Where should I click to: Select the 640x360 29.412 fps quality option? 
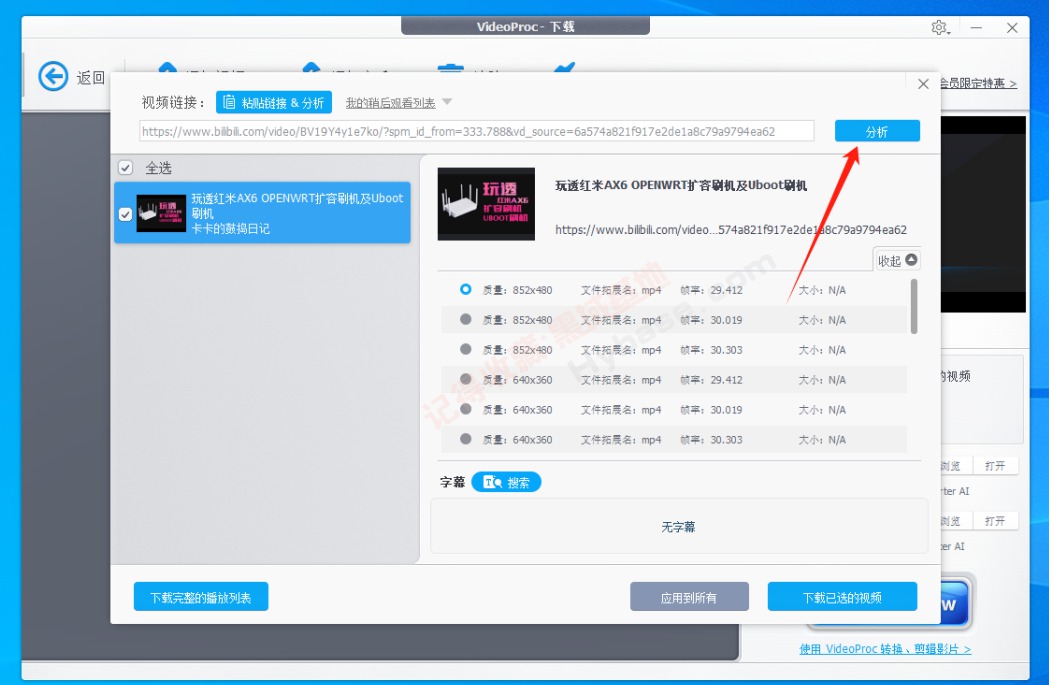point(466,379)
